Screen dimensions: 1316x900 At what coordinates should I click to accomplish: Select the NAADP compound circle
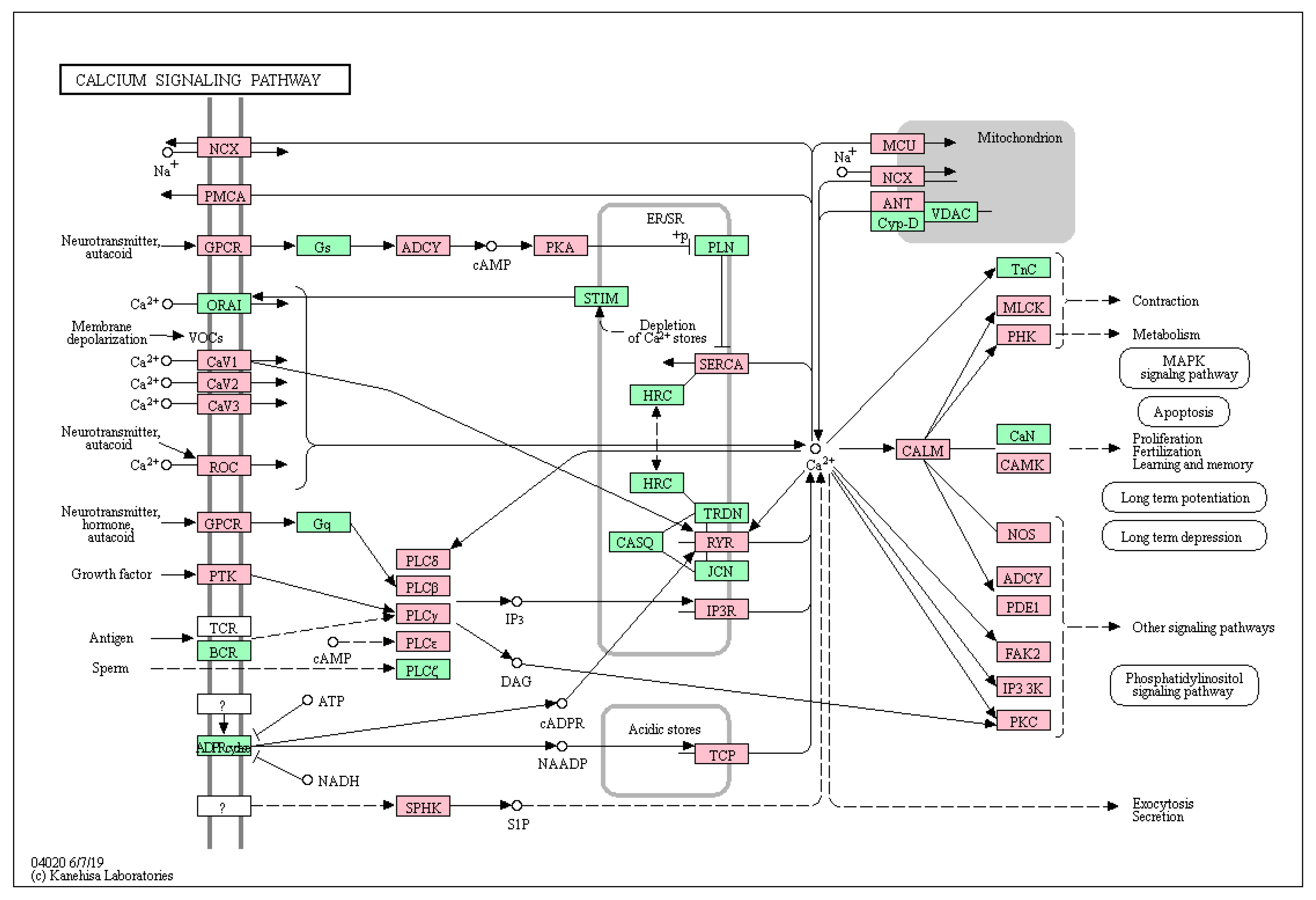[x=562, y=746]
